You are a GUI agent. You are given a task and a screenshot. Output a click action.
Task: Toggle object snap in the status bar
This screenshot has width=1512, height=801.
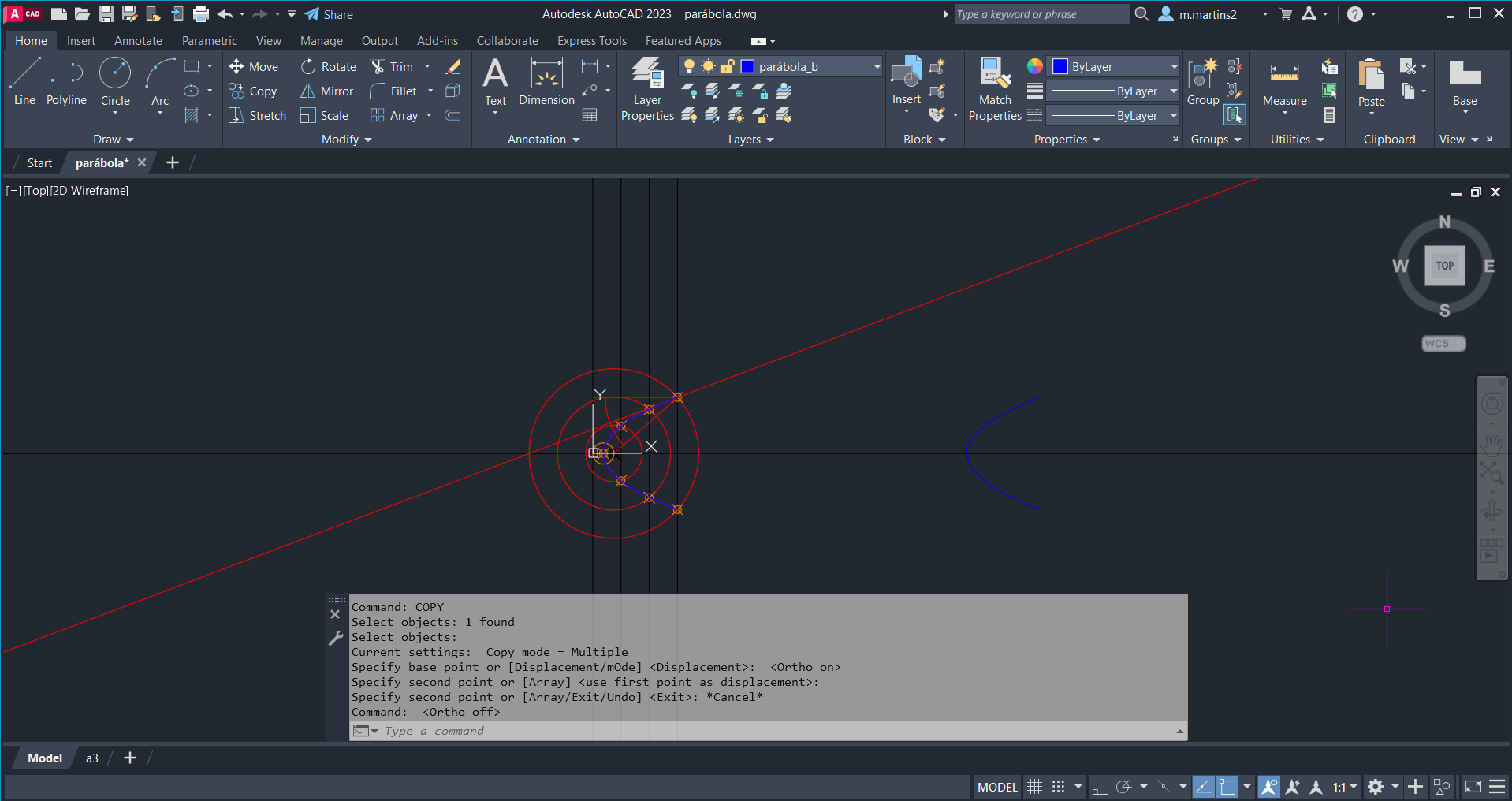click(1227, 787)
